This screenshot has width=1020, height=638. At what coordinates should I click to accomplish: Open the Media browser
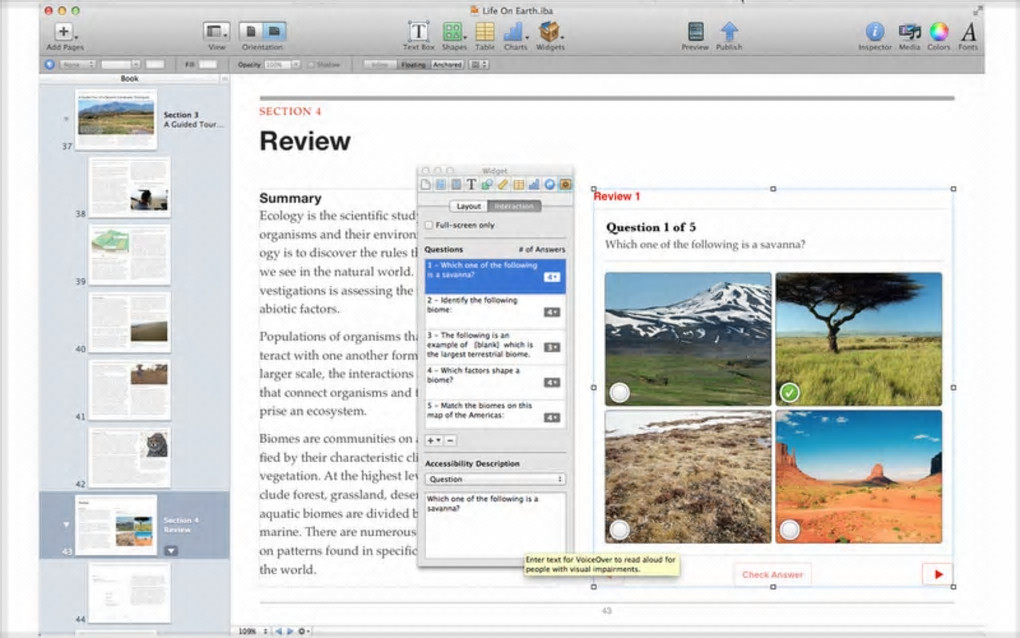tap(909, 32)
